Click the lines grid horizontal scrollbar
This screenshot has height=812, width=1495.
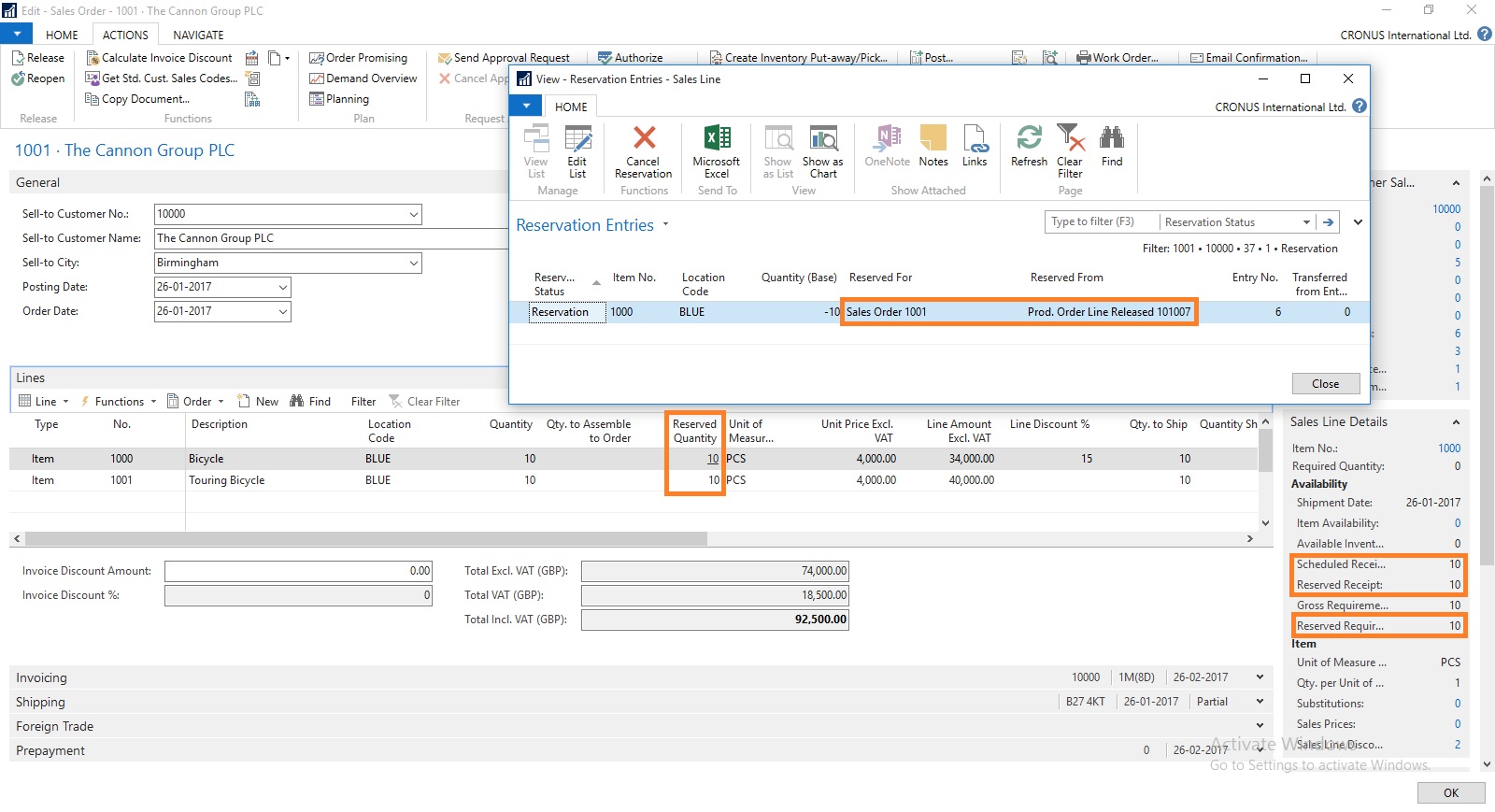pos(364,538)
